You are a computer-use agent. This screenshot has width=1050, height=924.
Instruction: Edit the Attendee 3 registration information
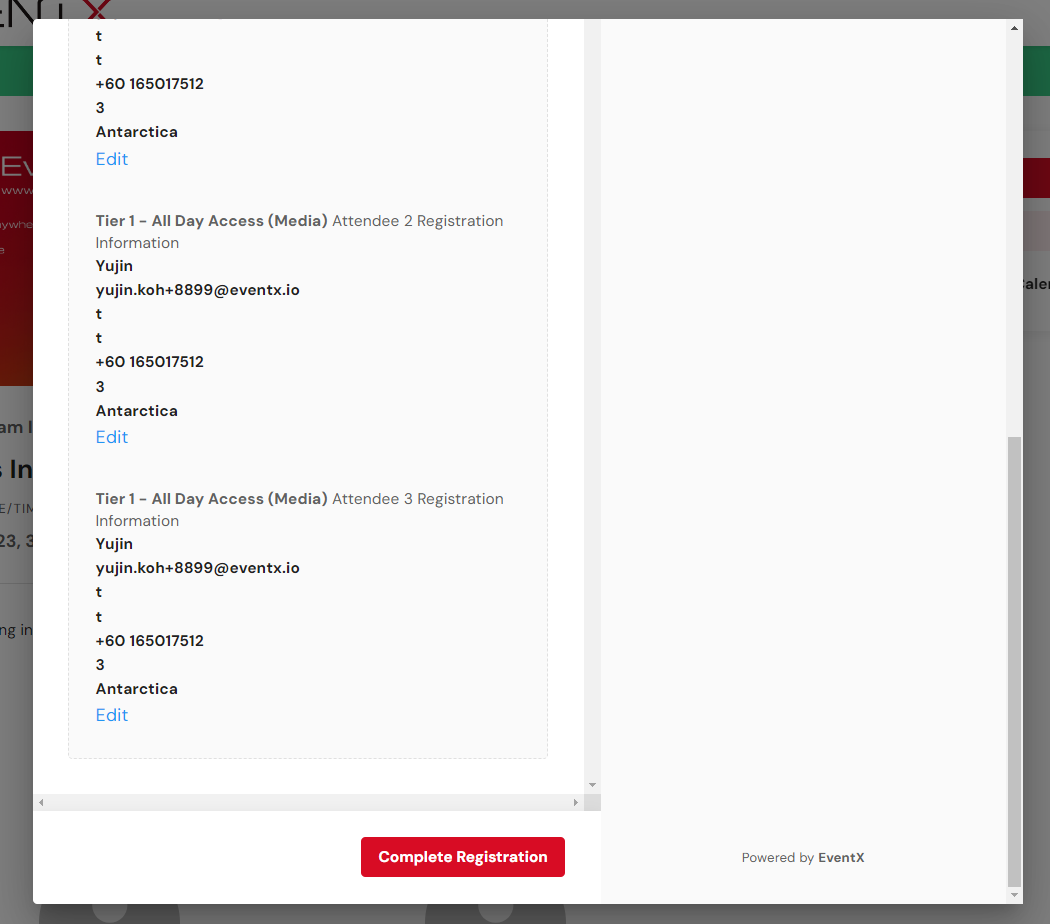coord(112,715)
